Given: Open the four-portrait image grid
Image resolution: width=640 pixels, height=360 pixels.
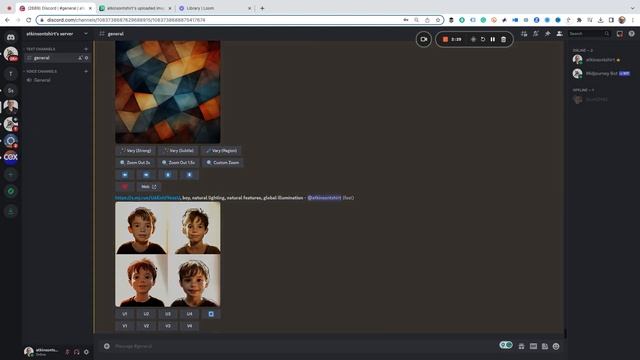Looking at the screenshot, I should tap(168, 254).
